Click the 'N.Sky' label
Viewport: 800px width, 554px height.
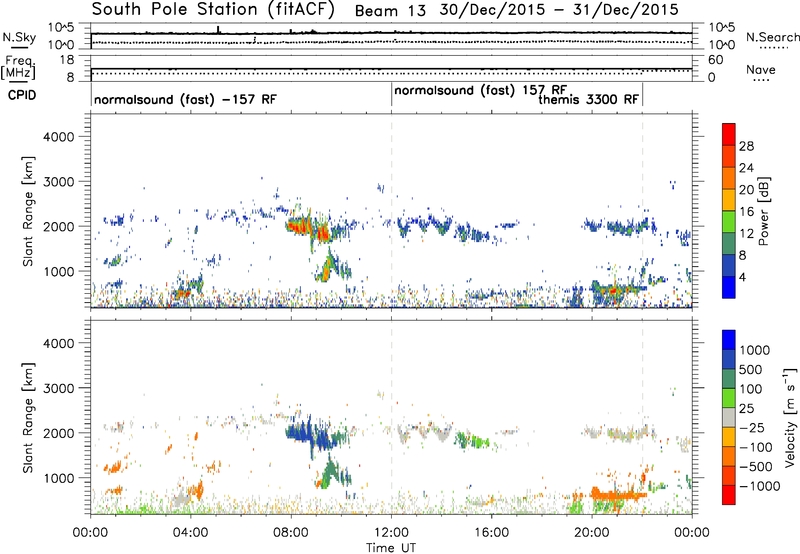click(x=19, y=37)
